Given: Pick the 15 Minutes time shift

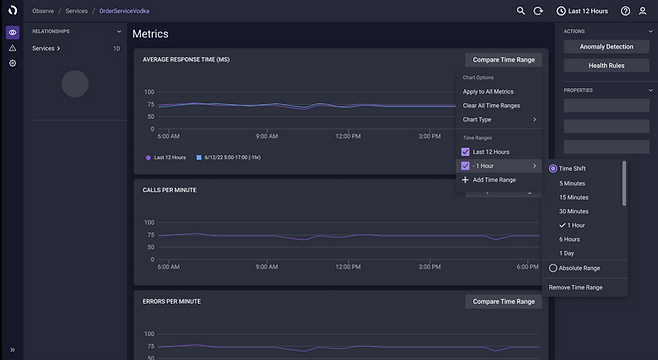Looking at the screenshot, I should point(574,197).
